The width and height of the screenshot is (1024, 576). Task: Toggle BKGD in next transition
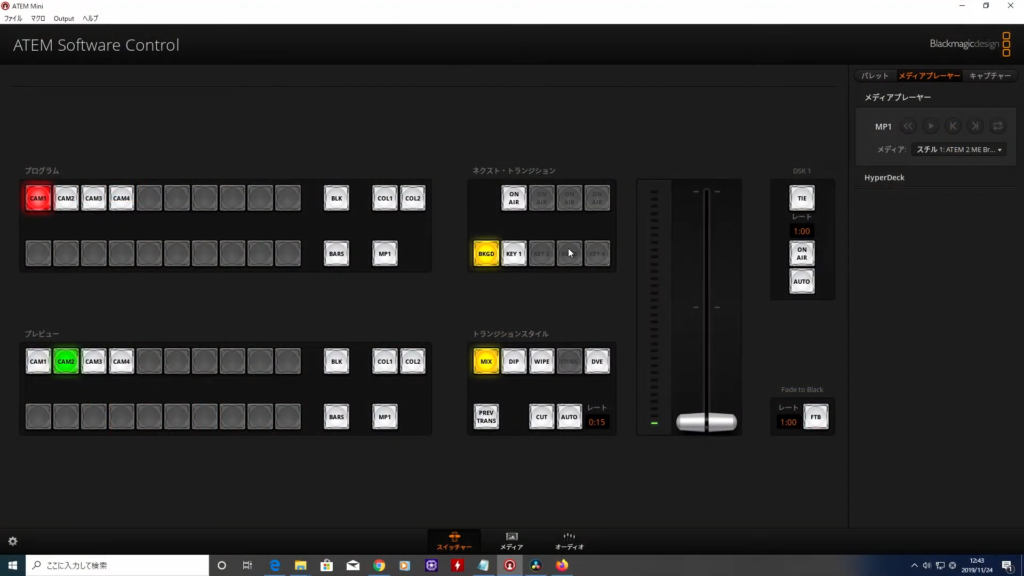coord(487,253)
